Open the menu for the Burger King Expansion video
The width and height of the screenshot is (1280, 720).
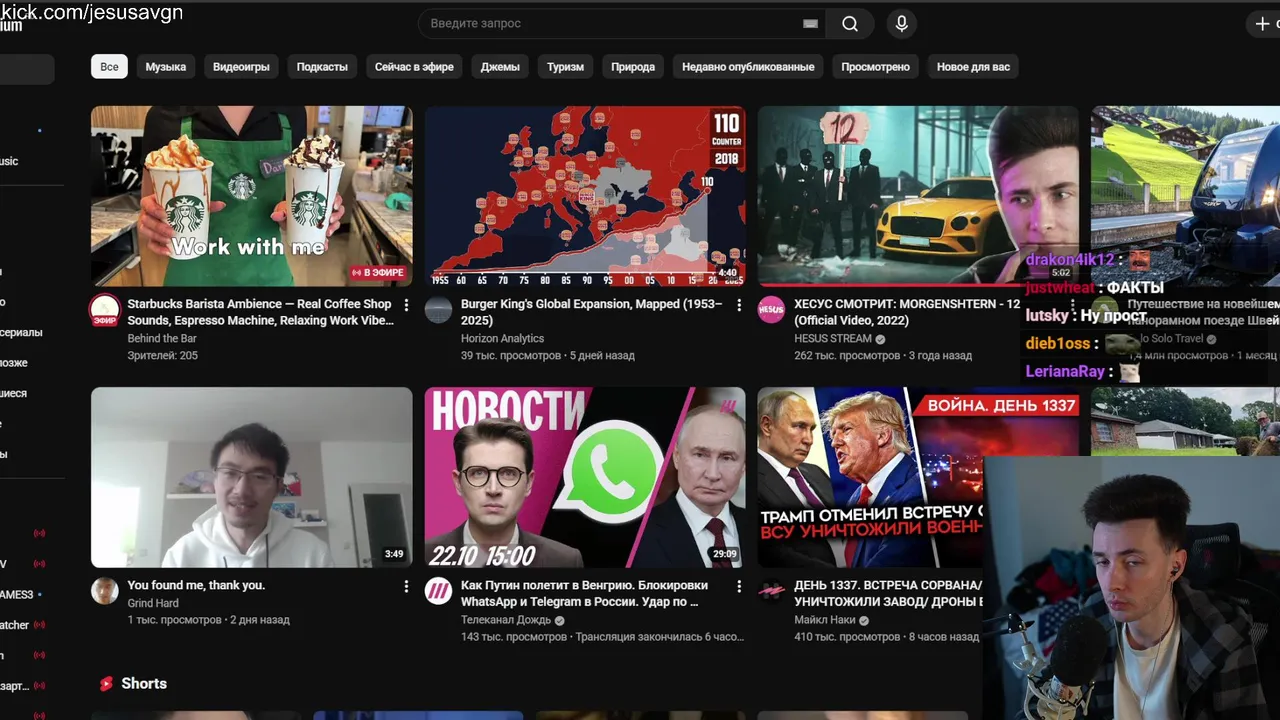(739, 305)
